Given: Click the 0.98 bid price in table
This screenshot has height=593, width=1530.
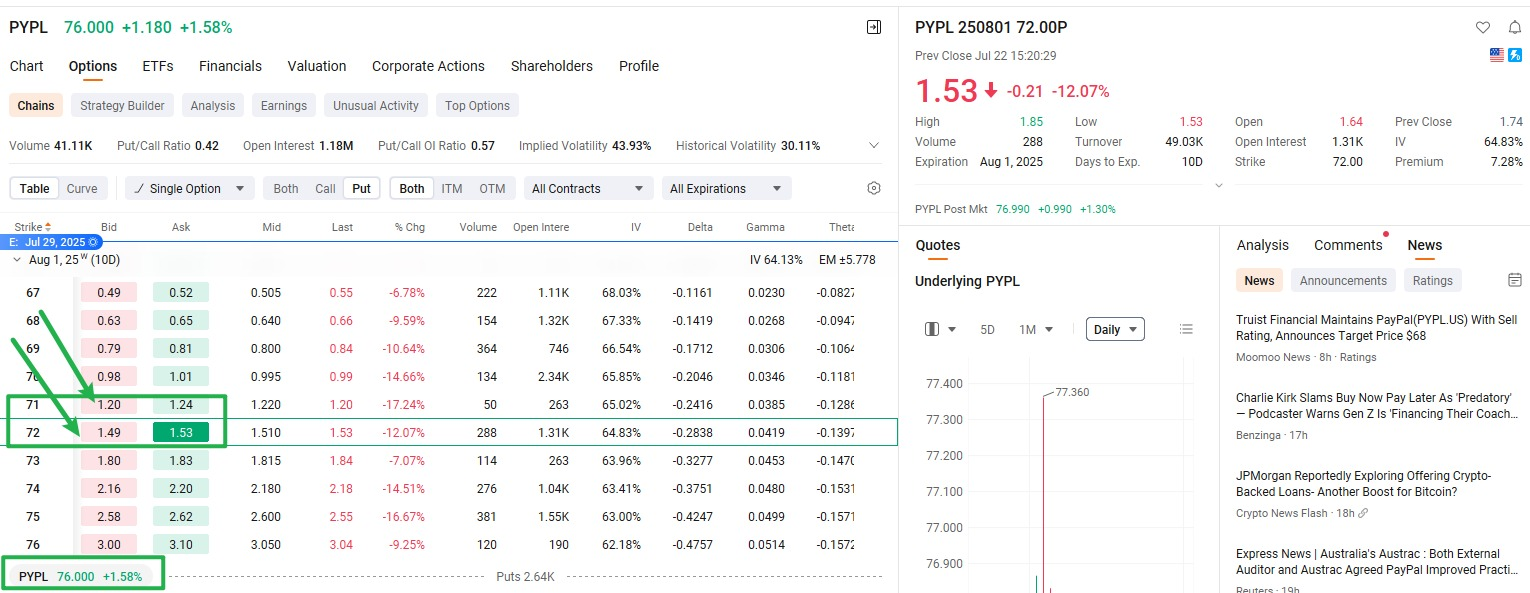Looking at the screenshot, I should click(109, 376).
